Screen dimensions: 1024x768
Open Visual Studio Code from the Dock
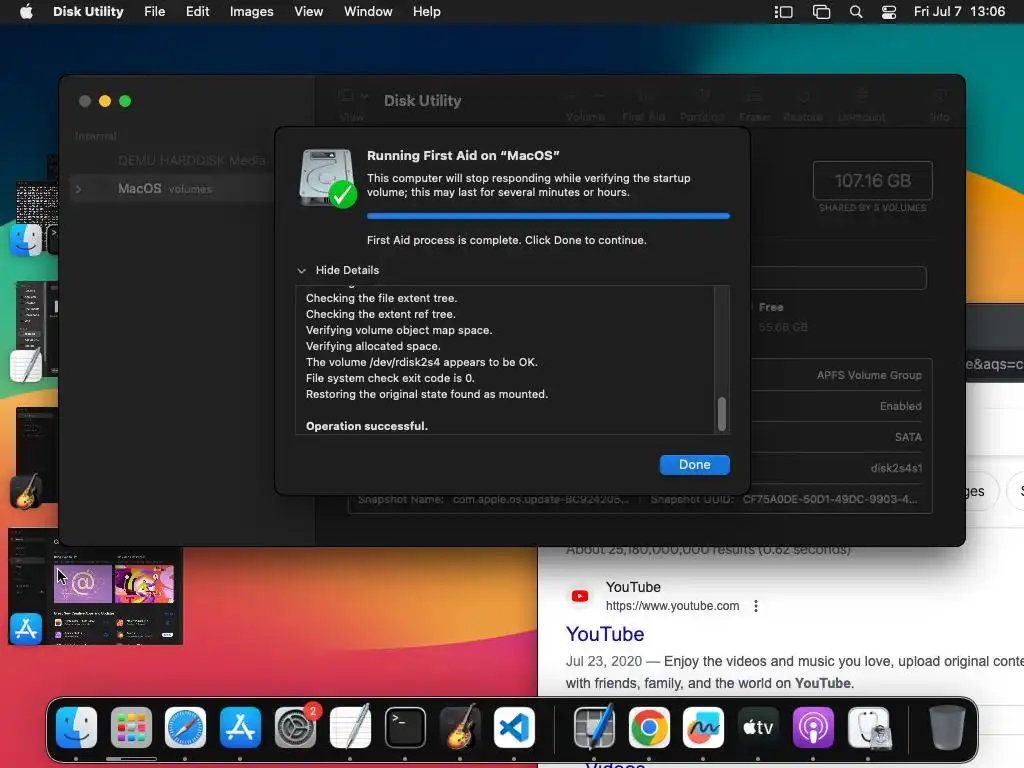click(x=514, y=728)
